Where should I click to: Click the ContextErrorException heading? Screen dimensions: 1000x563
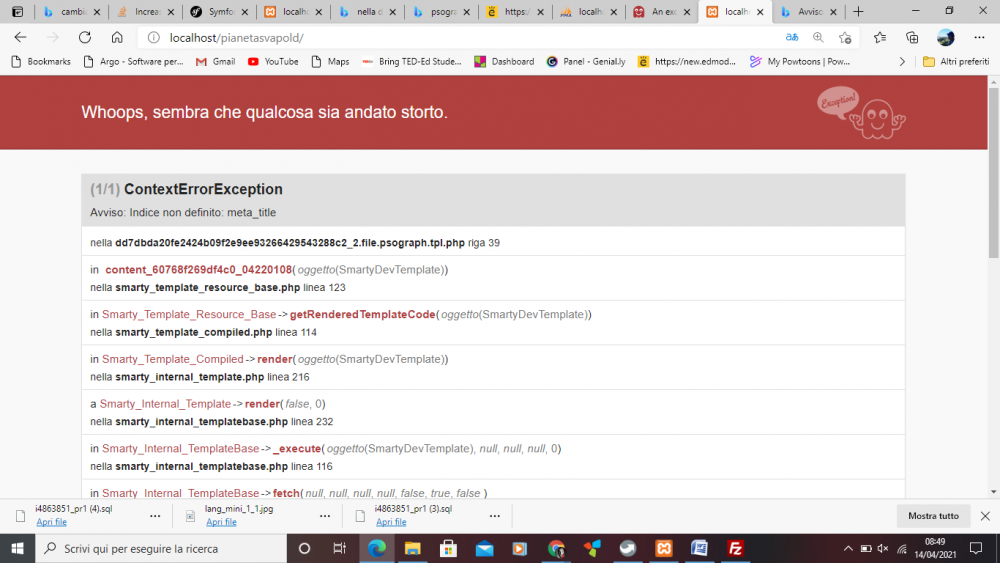click(x=203, y=189)
